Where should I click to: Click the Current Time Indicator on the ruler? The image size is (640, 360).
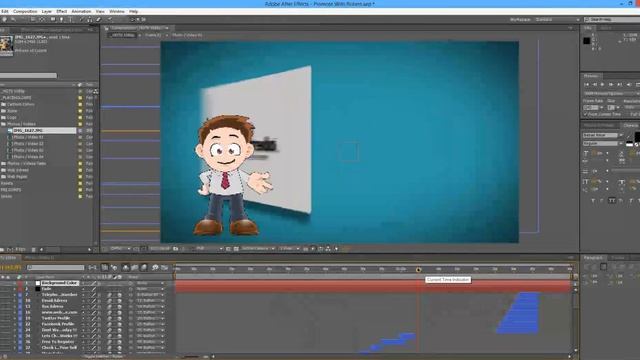(418, 270)
